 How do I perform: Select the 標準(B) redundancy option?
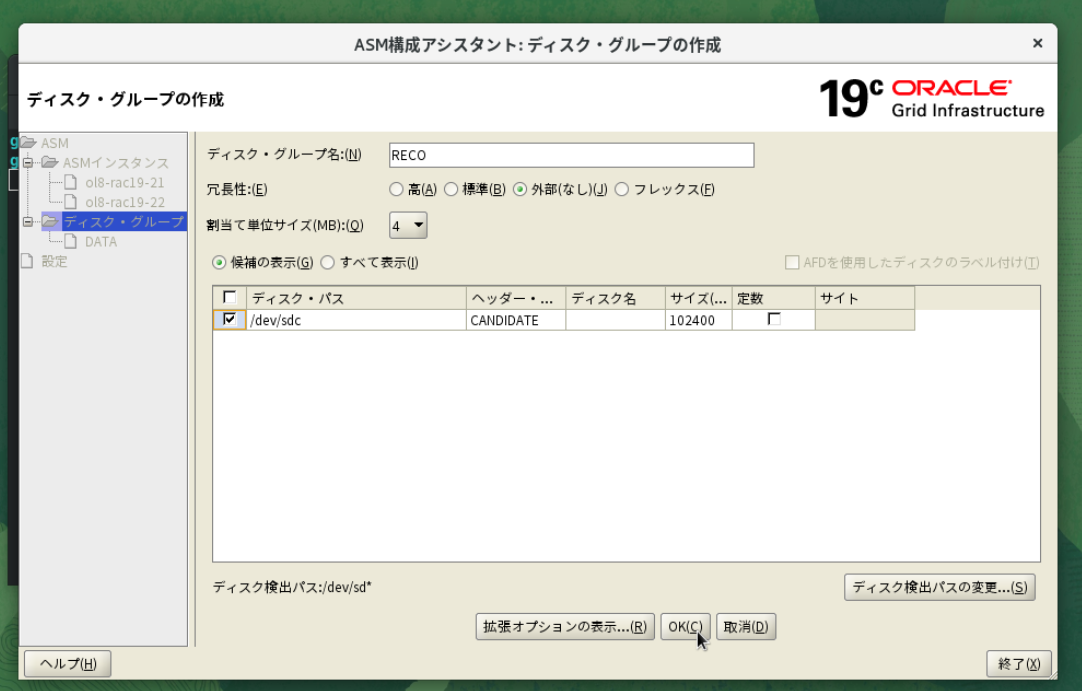[451, 189]
